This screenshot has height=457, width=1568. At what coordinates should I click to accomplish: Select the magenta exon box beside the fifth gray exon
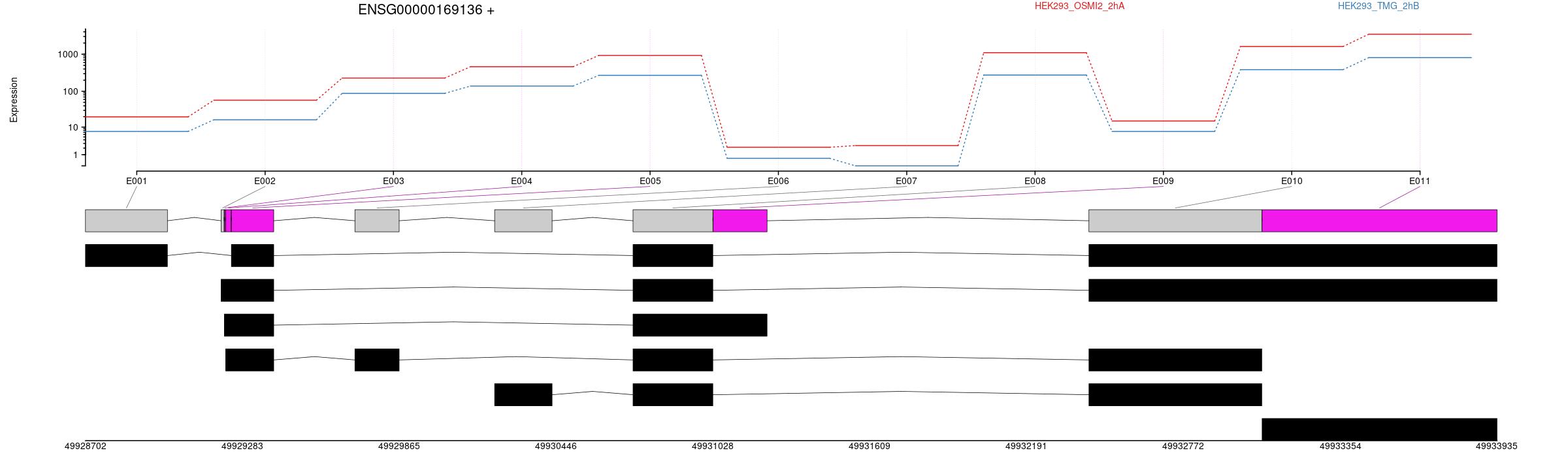click(x=740, y=221)
